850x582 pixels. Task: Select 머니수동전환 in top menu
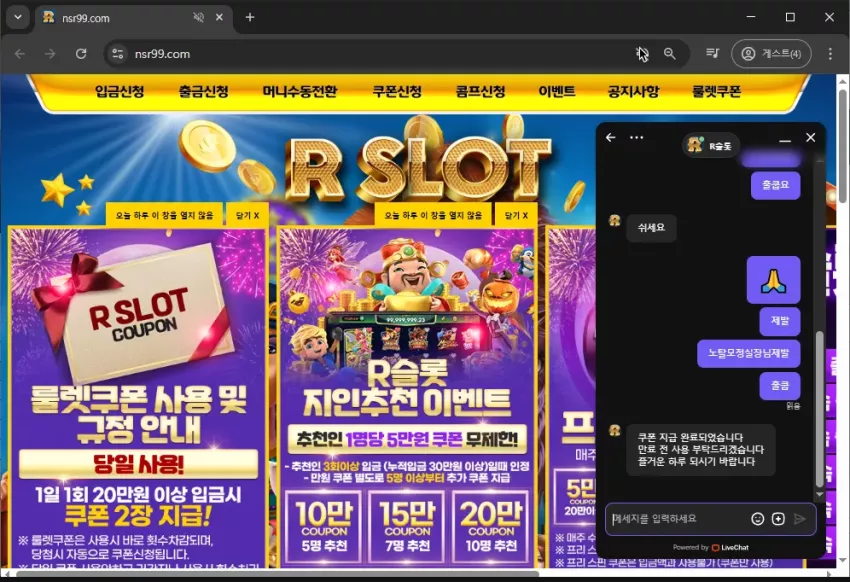300,92
